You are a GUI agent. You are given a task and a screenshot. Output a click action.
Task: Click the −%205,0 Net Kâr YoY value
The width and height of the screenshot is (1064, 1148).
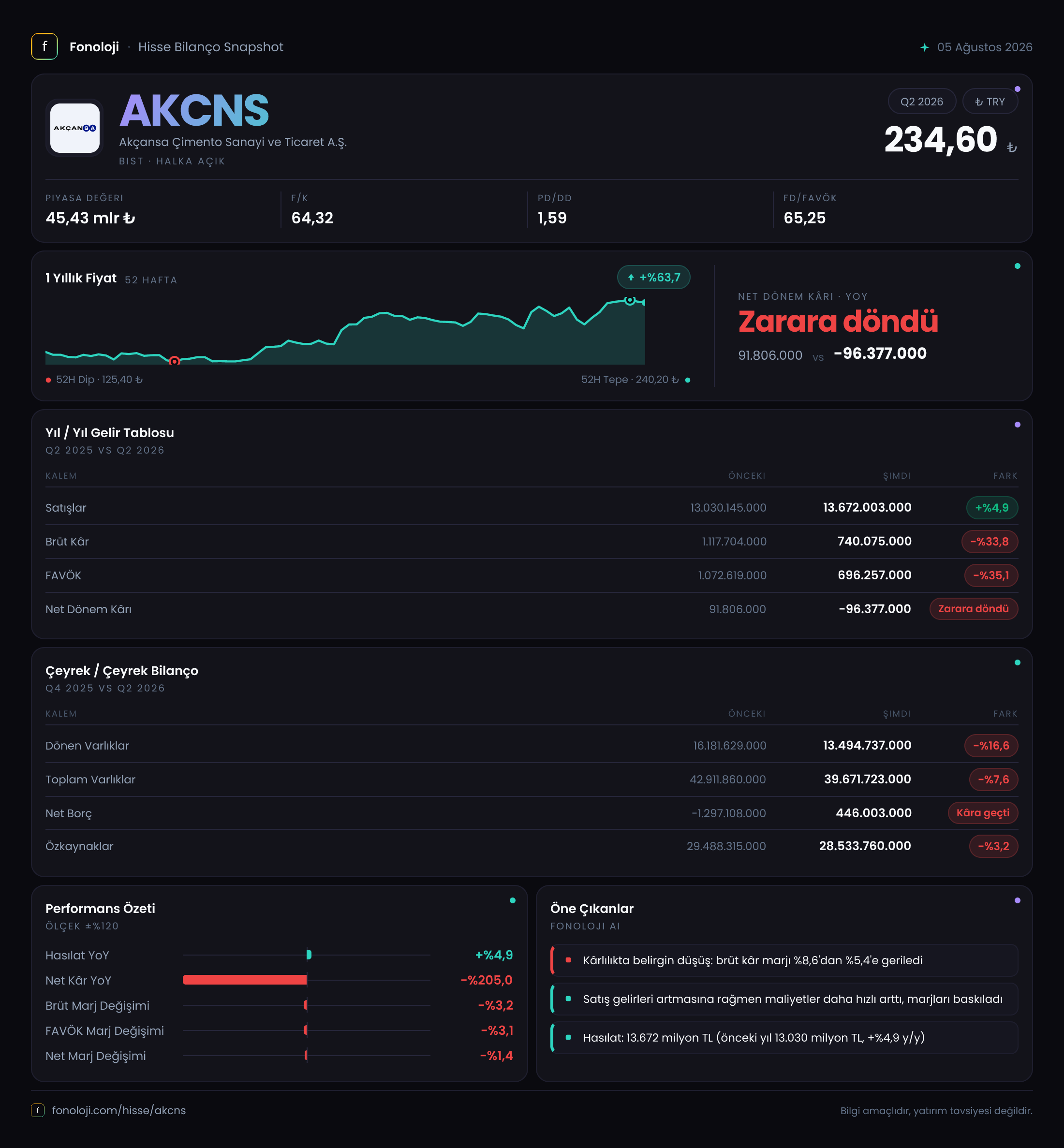coord(487,980)
